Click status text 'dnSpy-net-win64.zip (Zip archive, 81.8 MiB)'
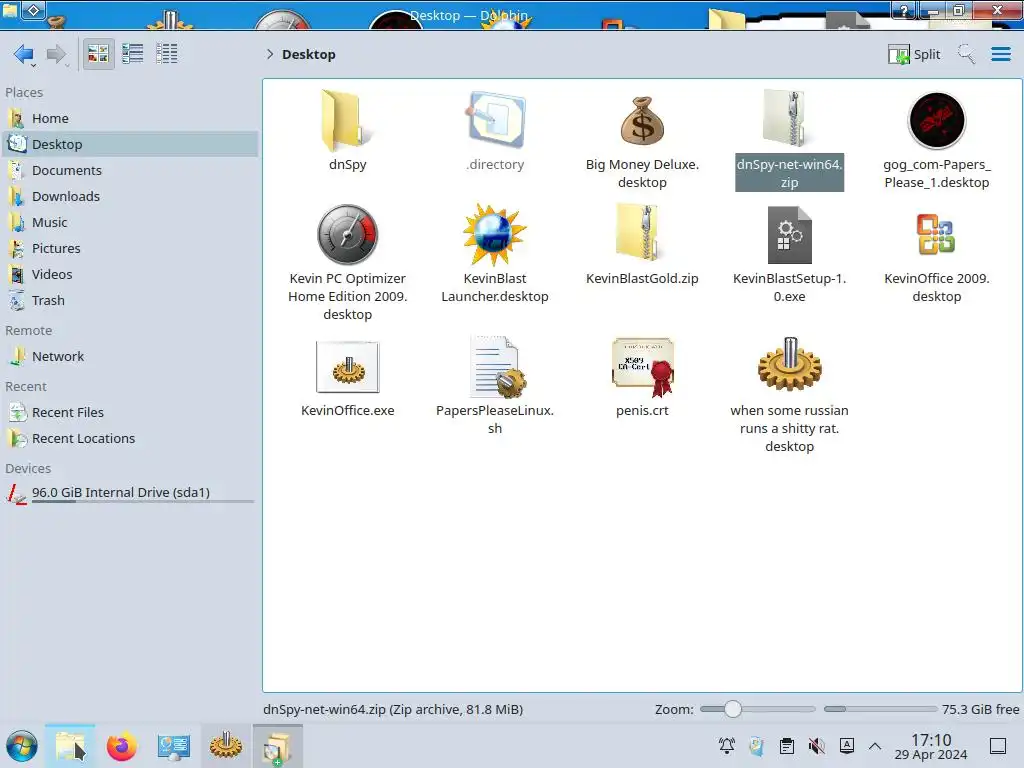The width and height of the screenshot is (1024, 768). 392,709
